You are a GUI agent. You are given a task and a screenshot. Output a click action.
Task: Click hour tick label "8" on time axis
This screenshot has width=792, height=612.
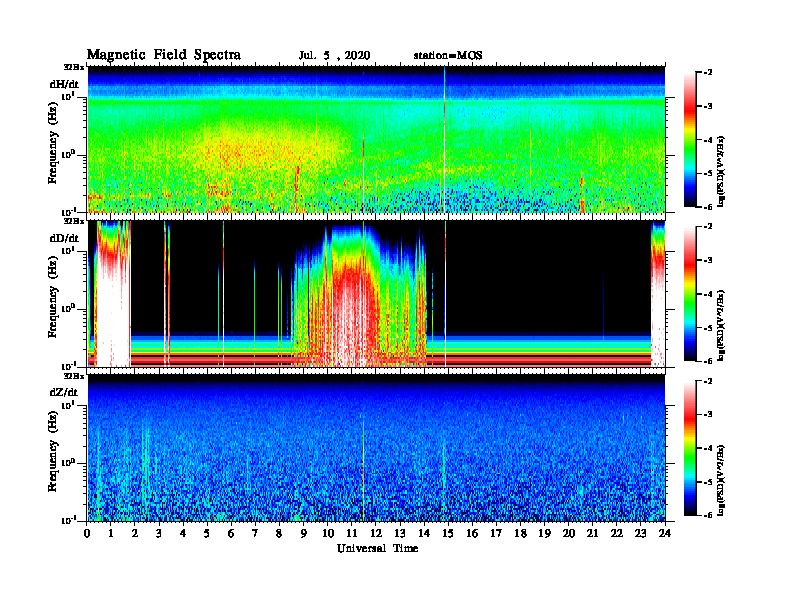(279, 534)
